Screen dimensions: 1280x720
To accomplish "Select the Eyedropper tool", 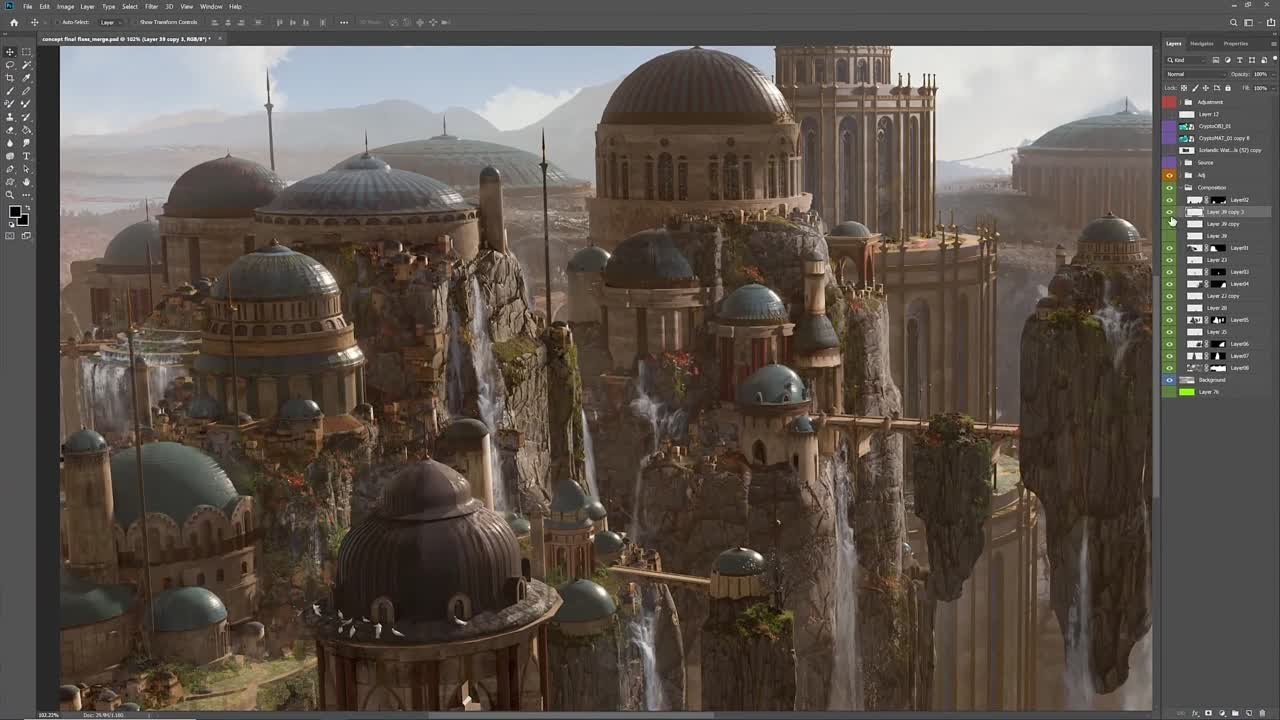I will [26, 77].
